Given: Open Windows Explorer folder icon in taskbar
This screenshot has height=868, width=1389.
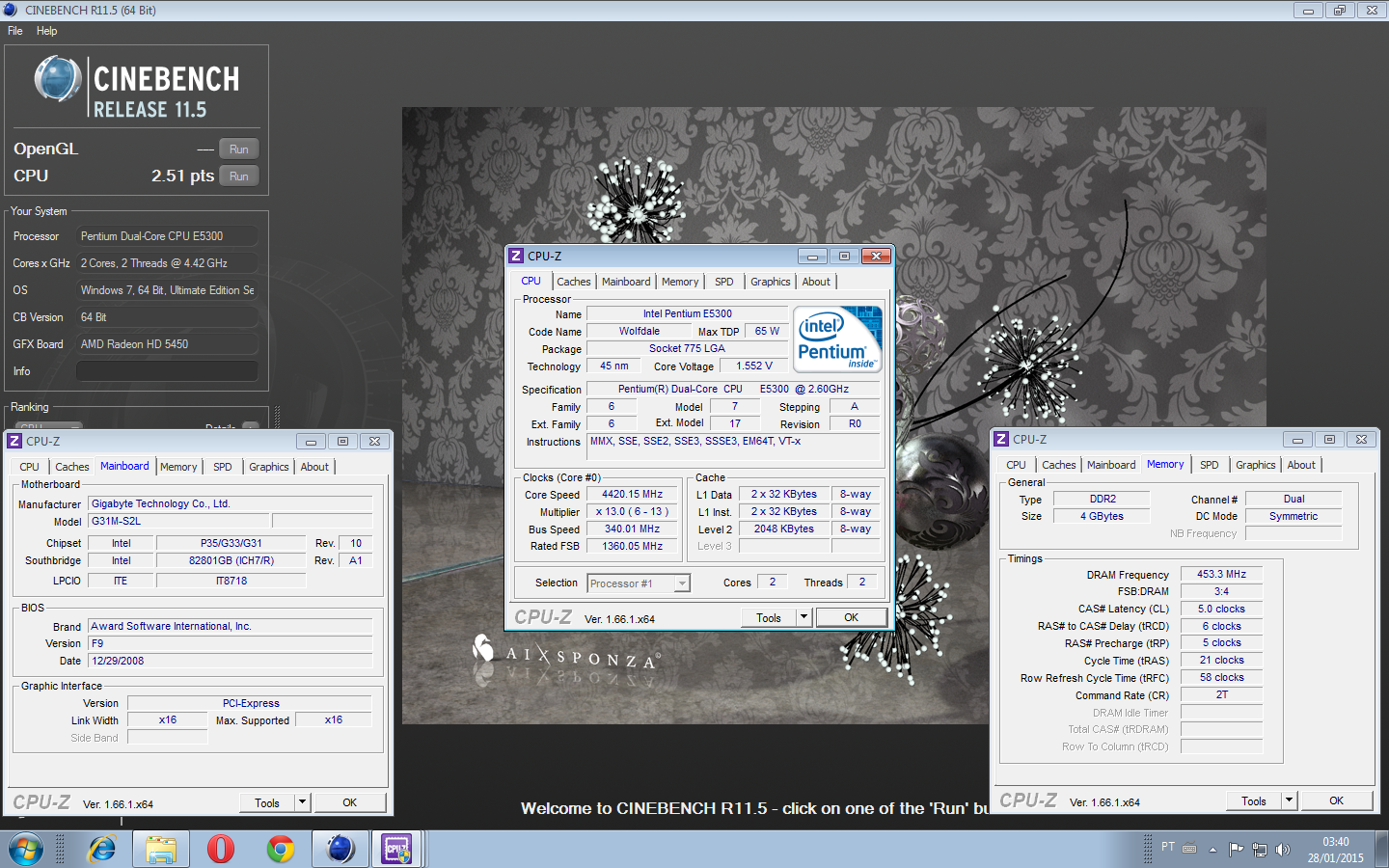Looking at the screenshot, I should (161, 849).
